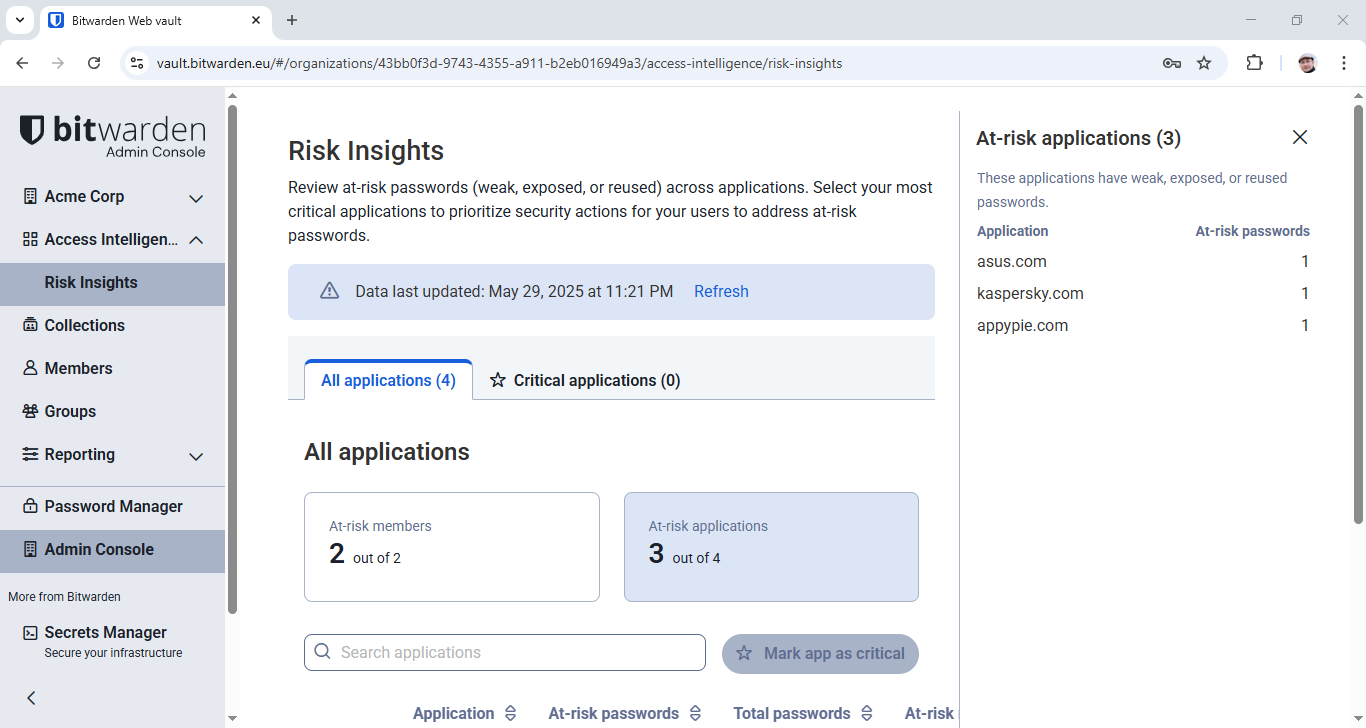Click the magnifier icon in search box
1366x728 pixels.
[322, 652]
